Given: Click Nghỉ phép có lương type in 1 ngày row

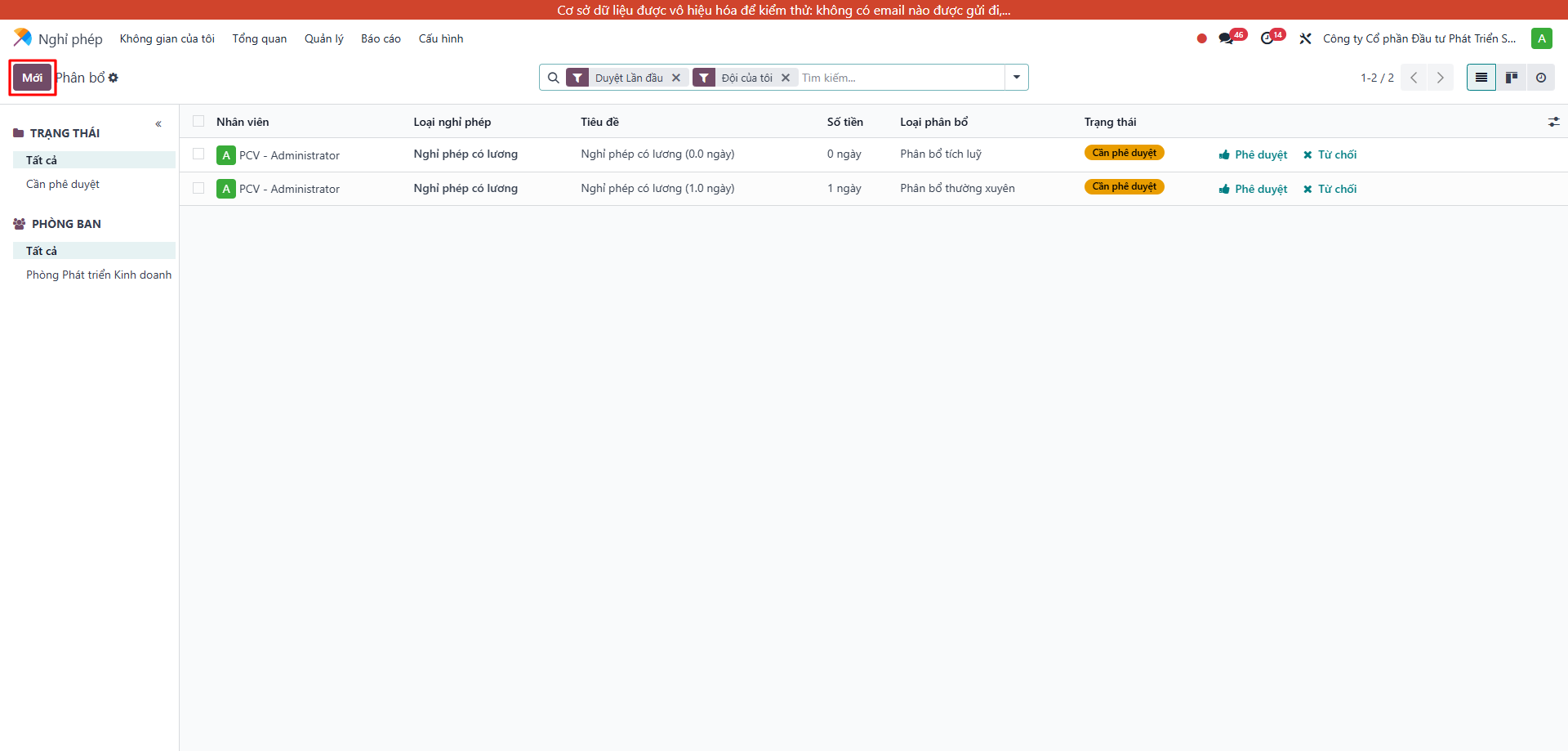Looking at the screenshot, I should click(465, 188).
